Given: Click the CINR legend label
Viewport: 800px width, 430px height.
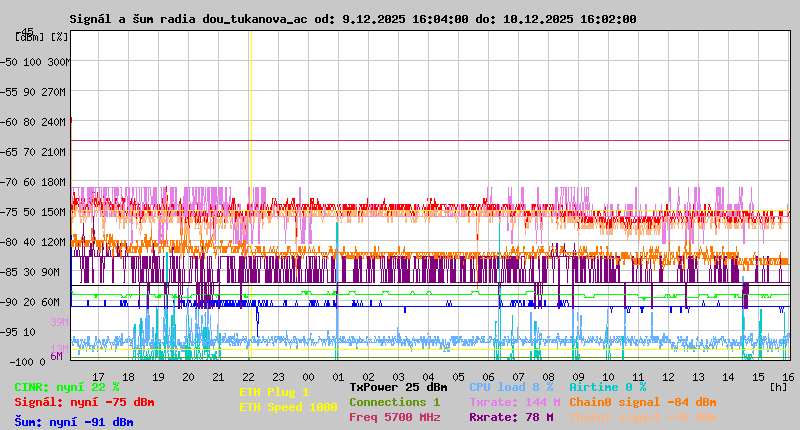Looking at the screenshot, I should (66, 387).
